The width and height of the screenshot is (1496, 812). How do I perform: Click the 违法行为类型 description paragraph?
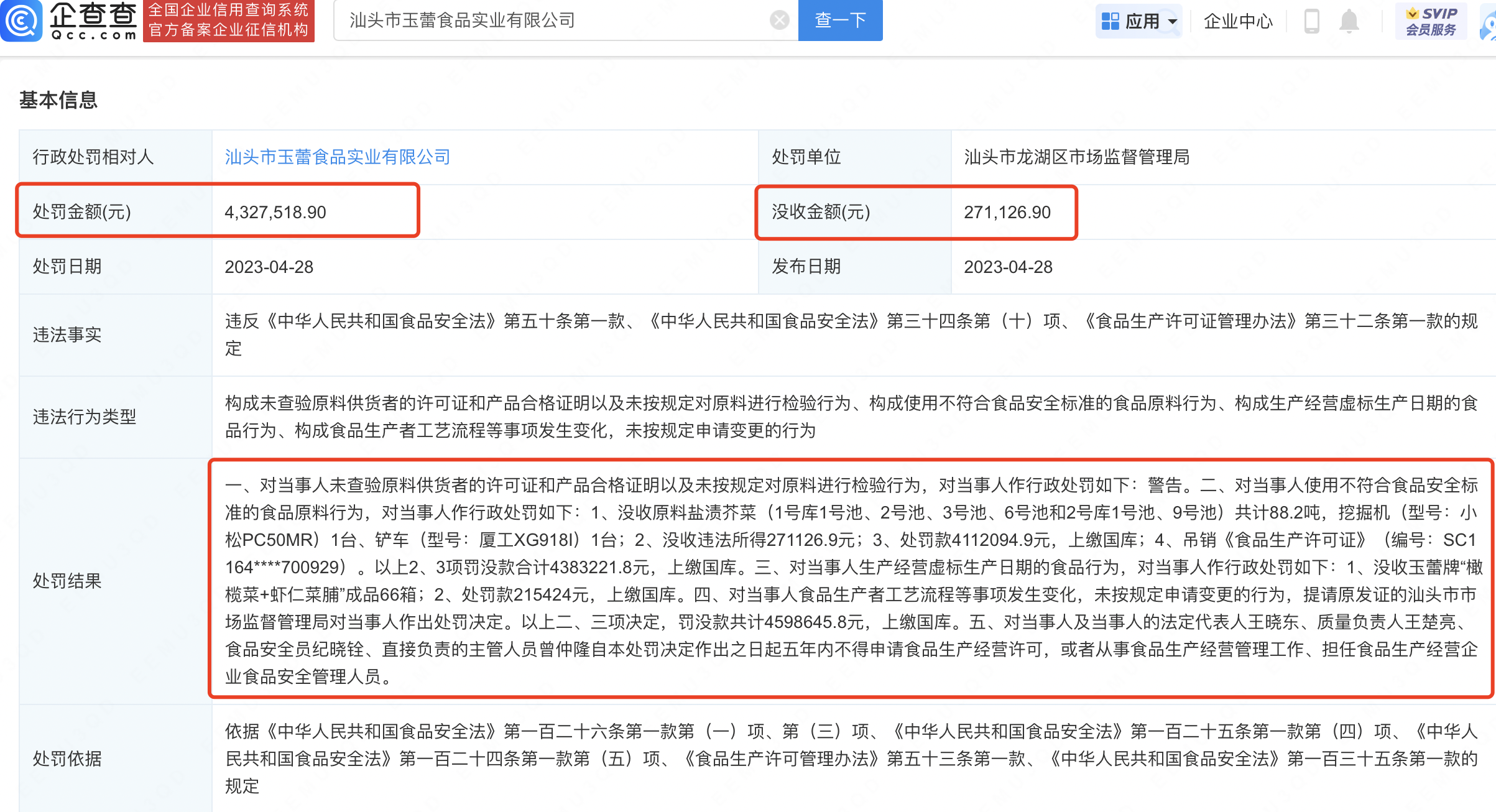[852, 417]
